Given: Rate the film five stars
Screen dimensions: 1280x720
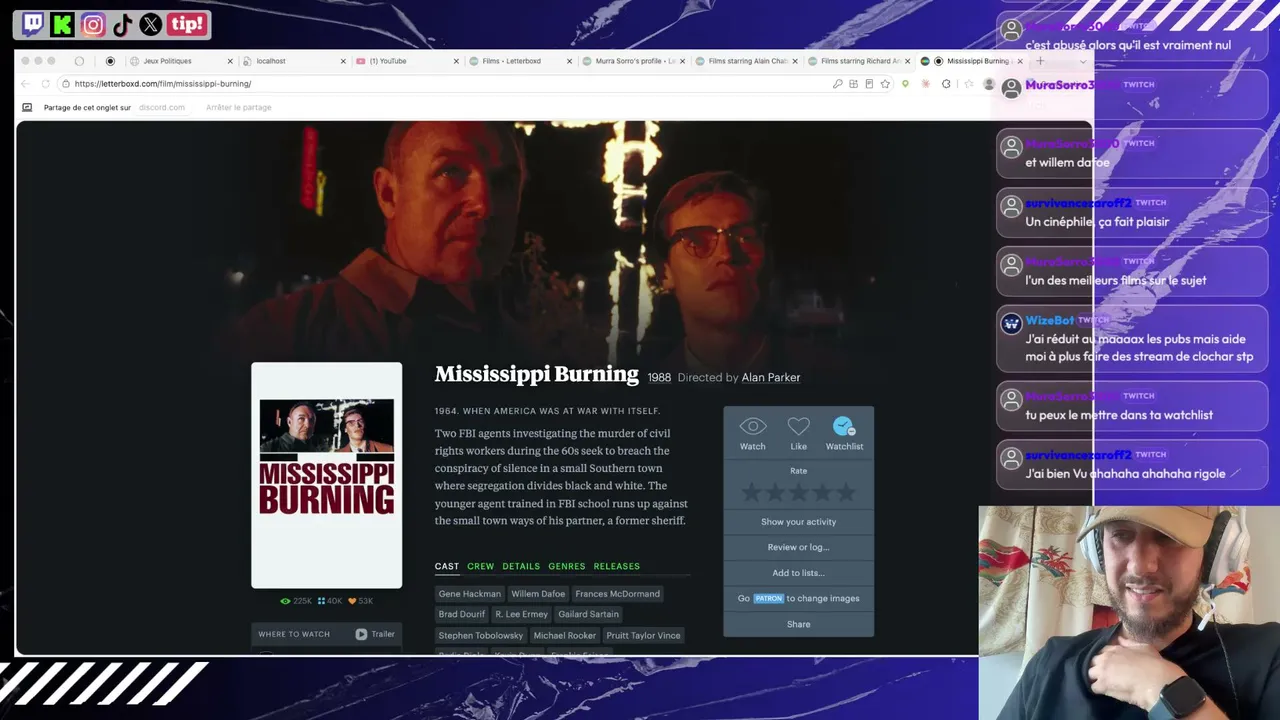Looking at the screenshot, I should (x=846, y=492).
